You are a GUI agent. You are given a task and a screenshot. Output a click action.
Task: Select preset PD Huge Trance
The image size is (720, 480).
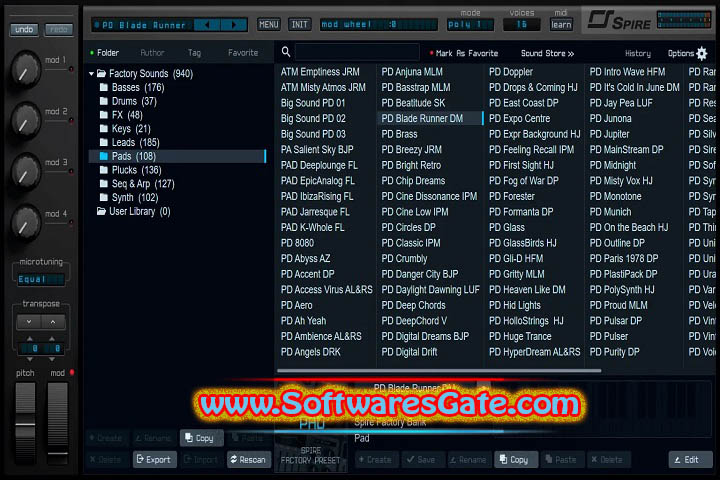tap(520, 337)
